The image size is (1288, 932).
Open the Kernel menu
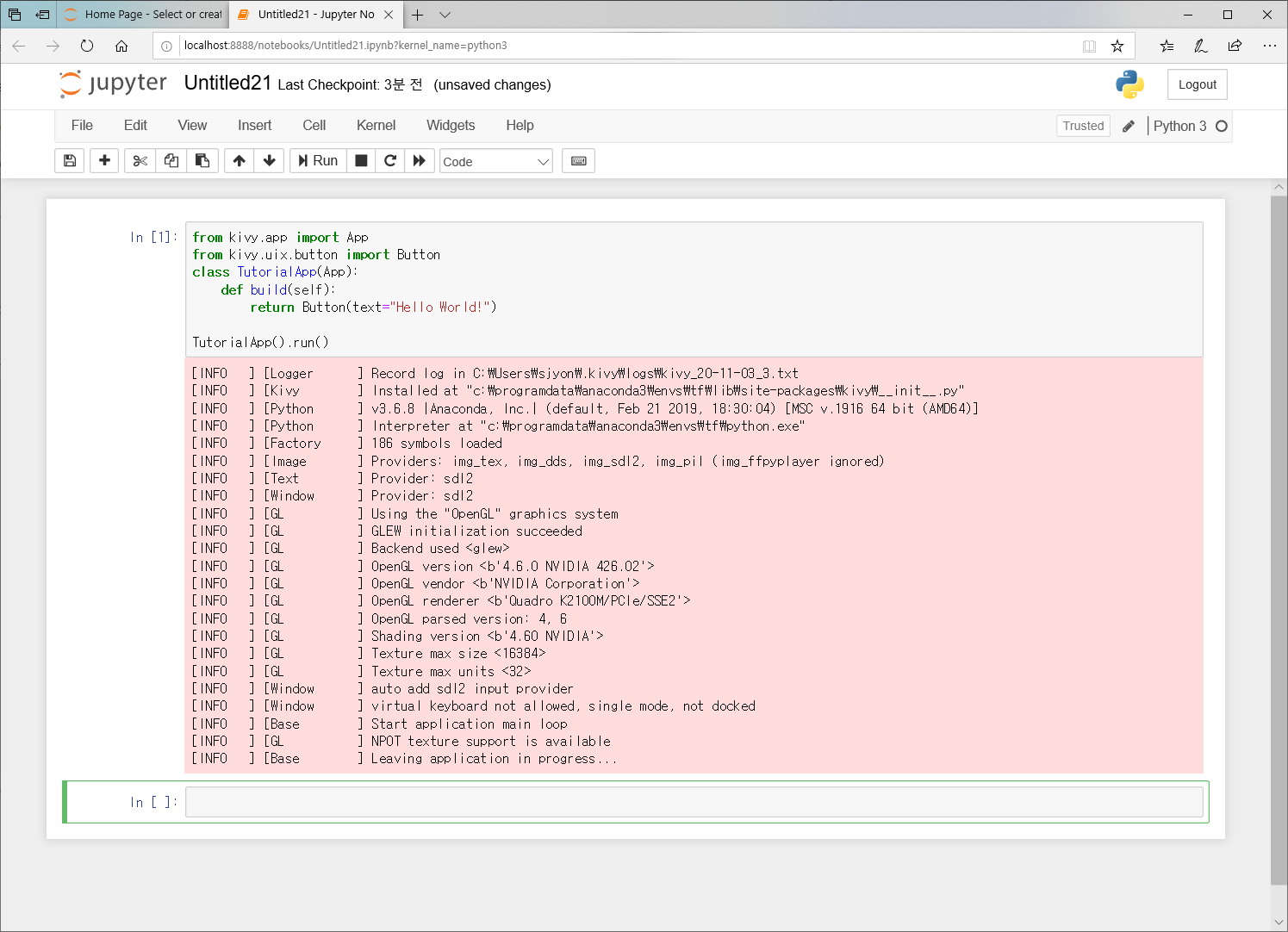[x=376, y=125]
